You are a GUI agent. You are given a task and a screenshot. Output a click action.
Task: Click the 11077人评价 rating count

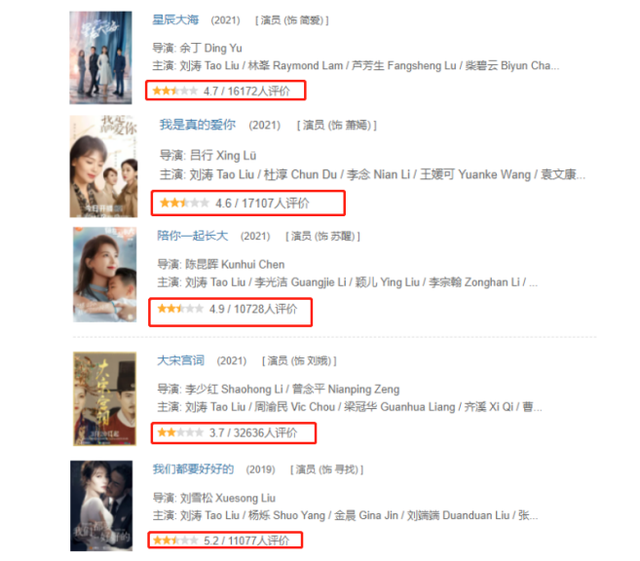(x=259, y=541)
